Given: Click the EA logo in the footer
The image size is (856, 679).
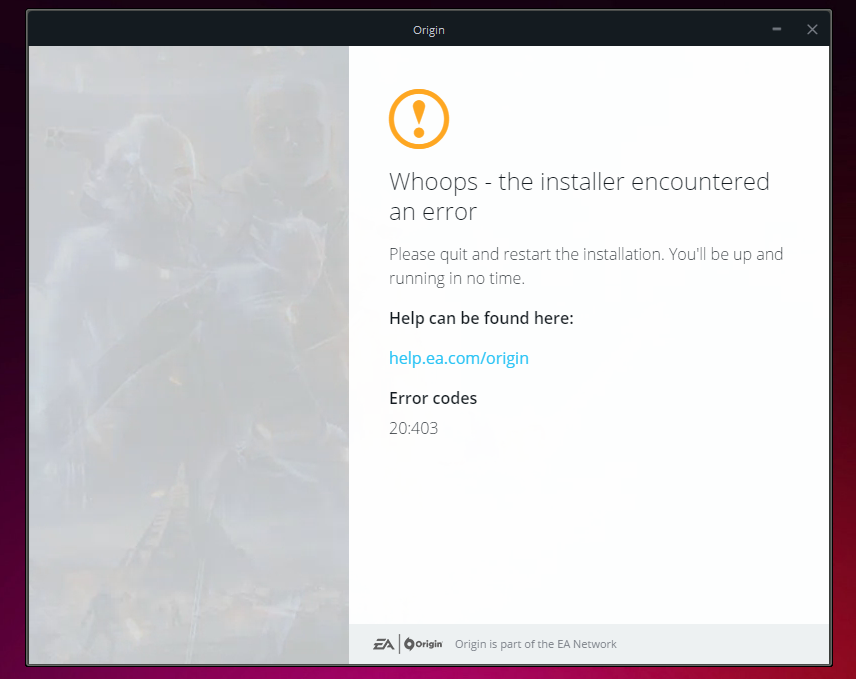Looking at the screenshot, I should tap(384, 644).
